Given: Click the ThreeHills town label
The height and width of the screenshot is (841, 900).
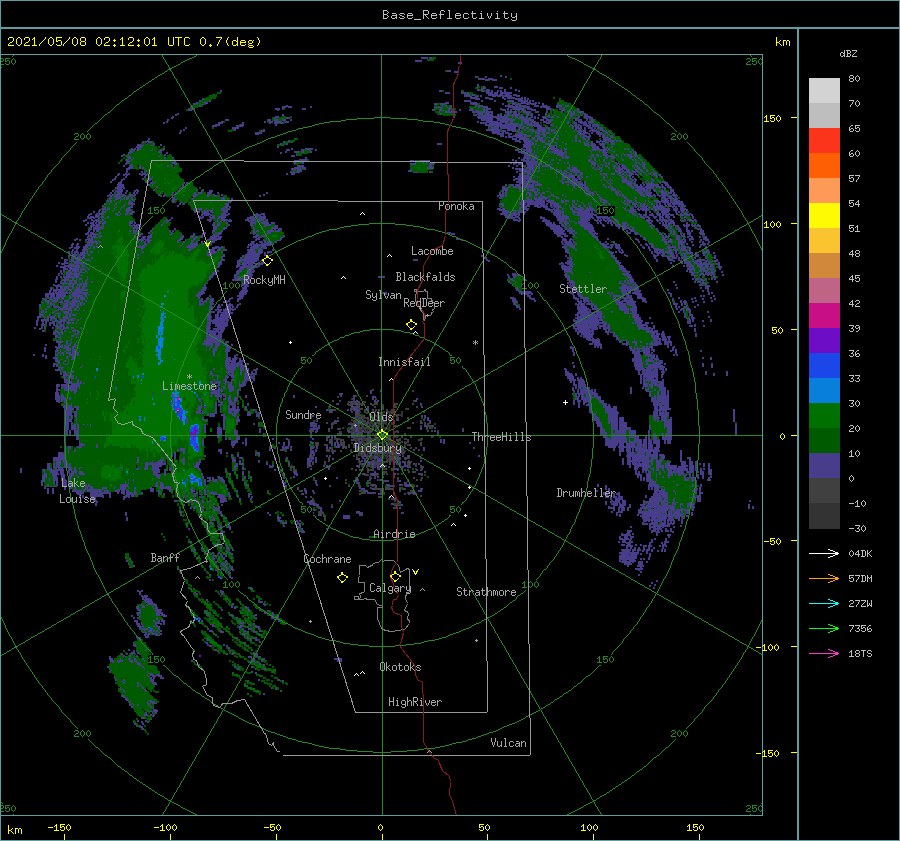Looking at the screenshot, I should click(502, 437).
